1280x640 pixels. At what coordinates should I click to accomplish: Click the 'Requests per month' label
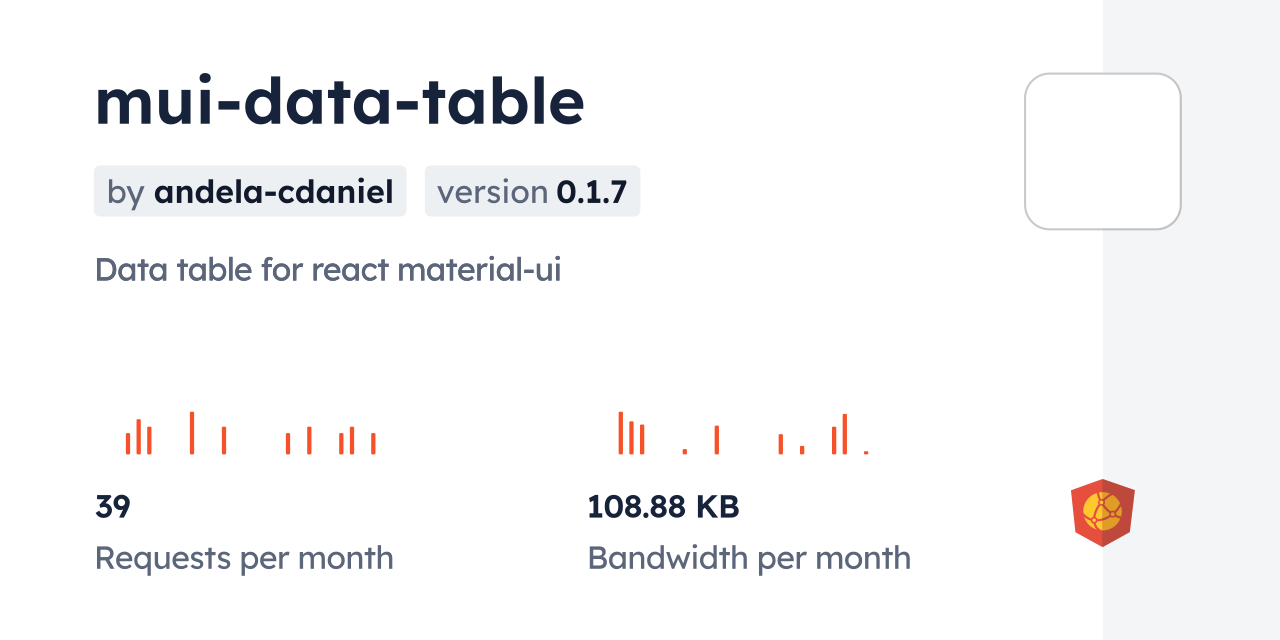pos(244,558)
